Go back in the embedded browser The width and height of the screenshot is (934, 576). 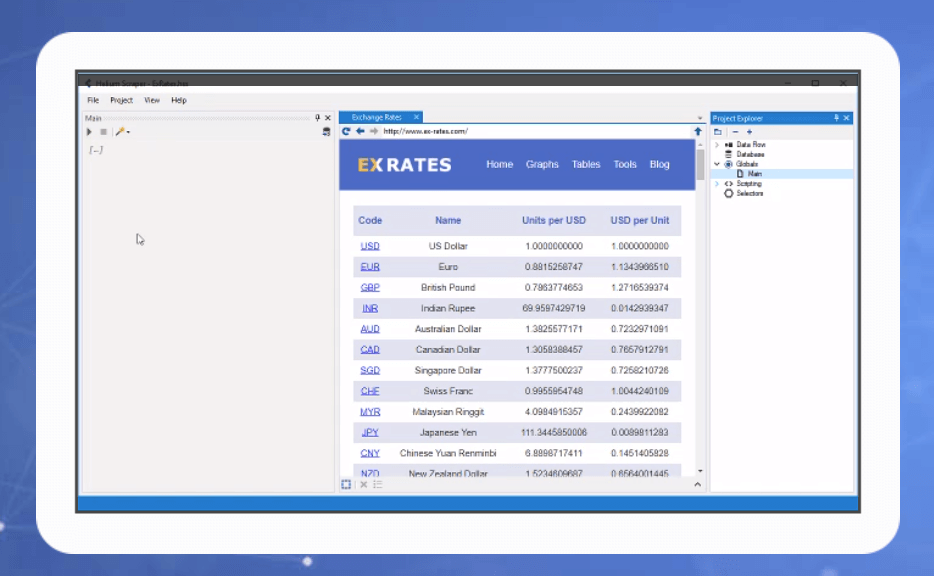(x=360, y=131)
